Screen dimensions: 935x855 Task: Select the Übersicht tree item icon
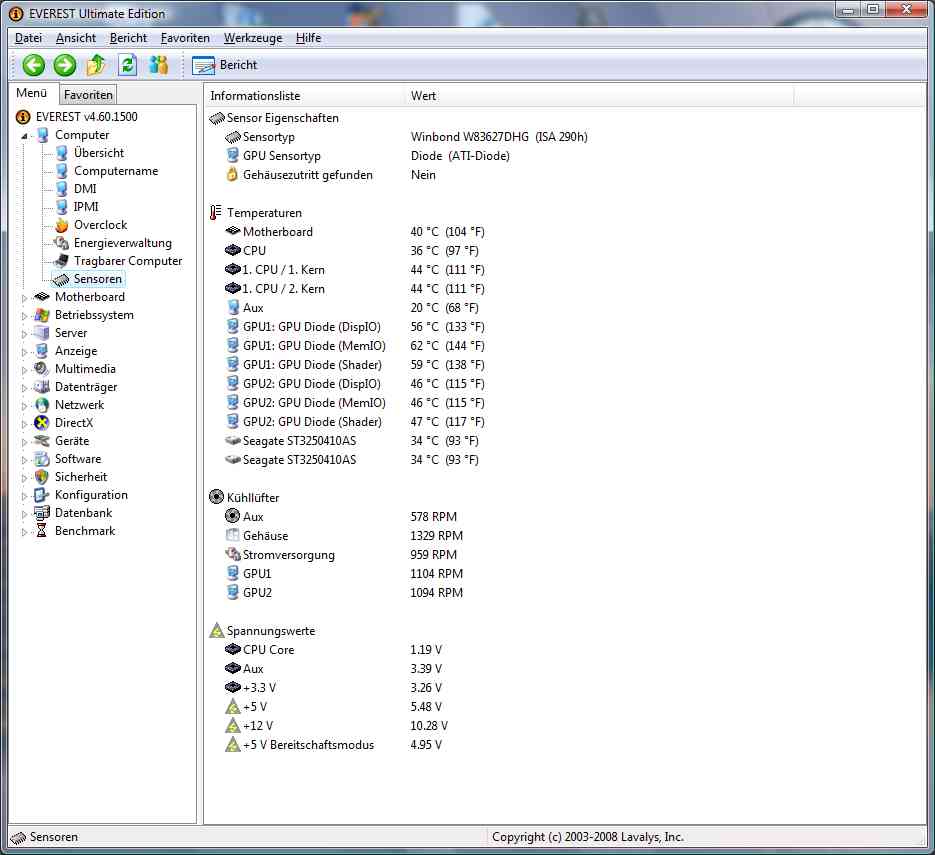(x=61, y=153)
